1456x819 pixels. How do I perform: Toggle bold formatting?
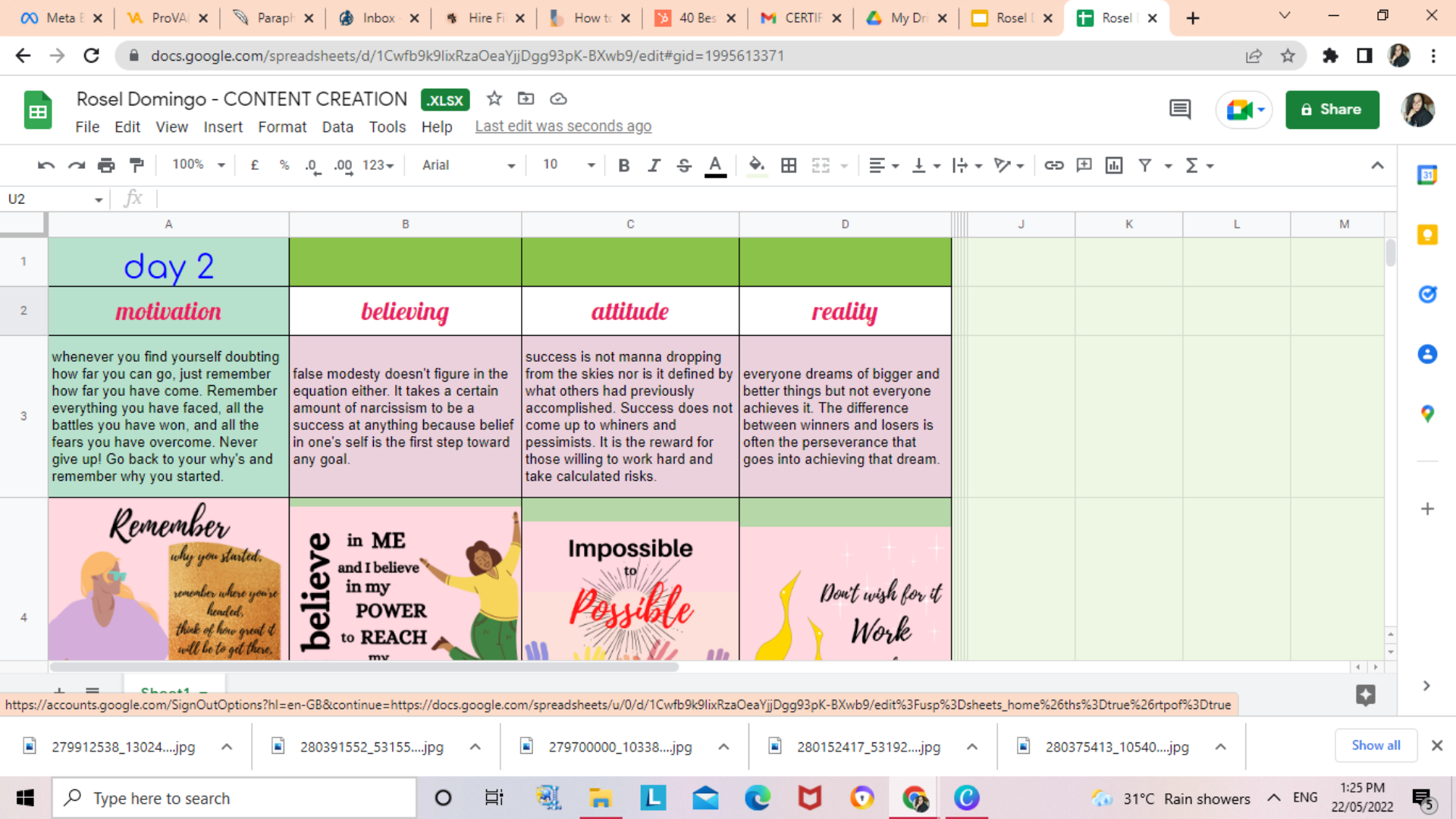623,165
